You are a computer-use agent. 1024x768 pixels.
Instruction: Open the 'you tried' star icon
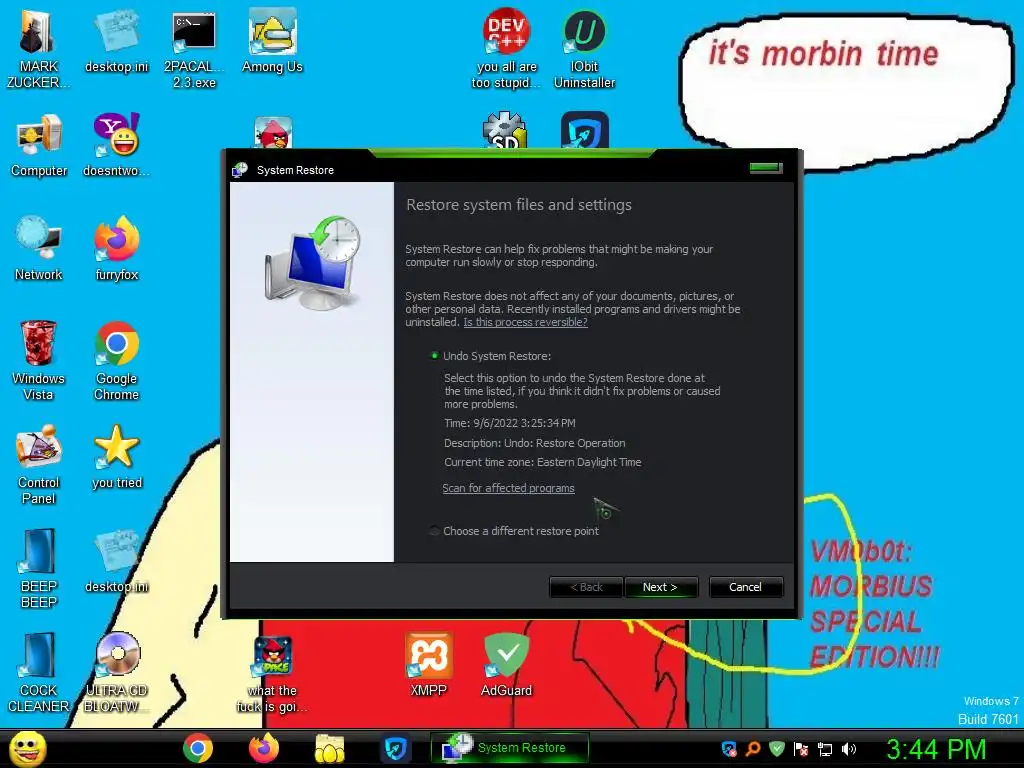(116, 457)
